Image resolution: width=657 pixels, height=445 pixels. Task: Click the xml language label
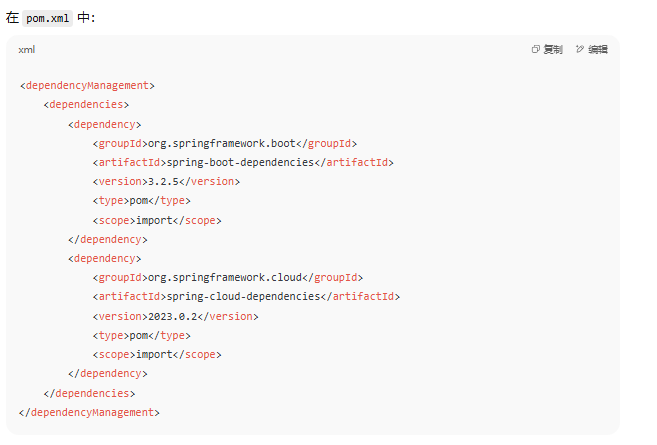click(26, 50)
